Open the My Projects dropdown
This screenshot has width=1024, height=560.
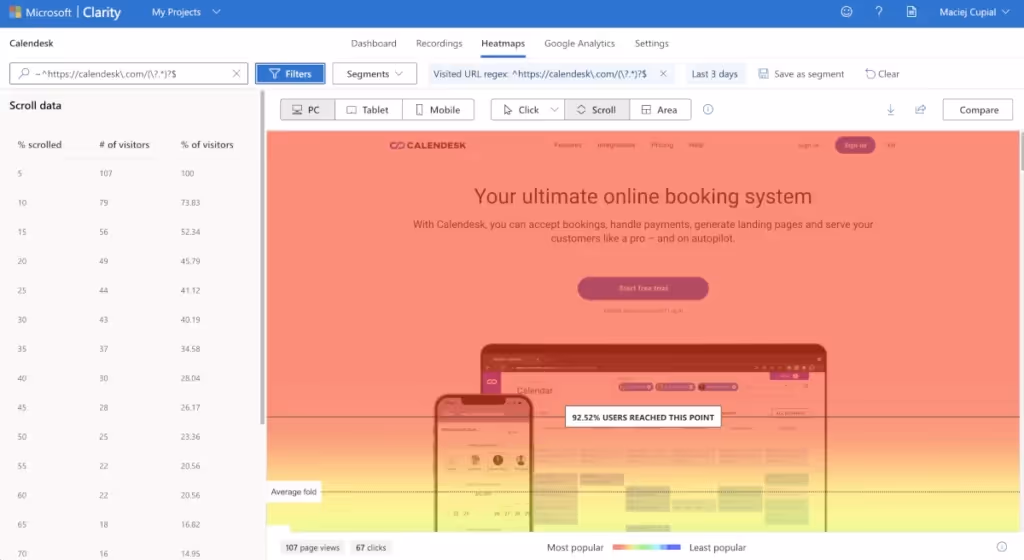point(186,12)
